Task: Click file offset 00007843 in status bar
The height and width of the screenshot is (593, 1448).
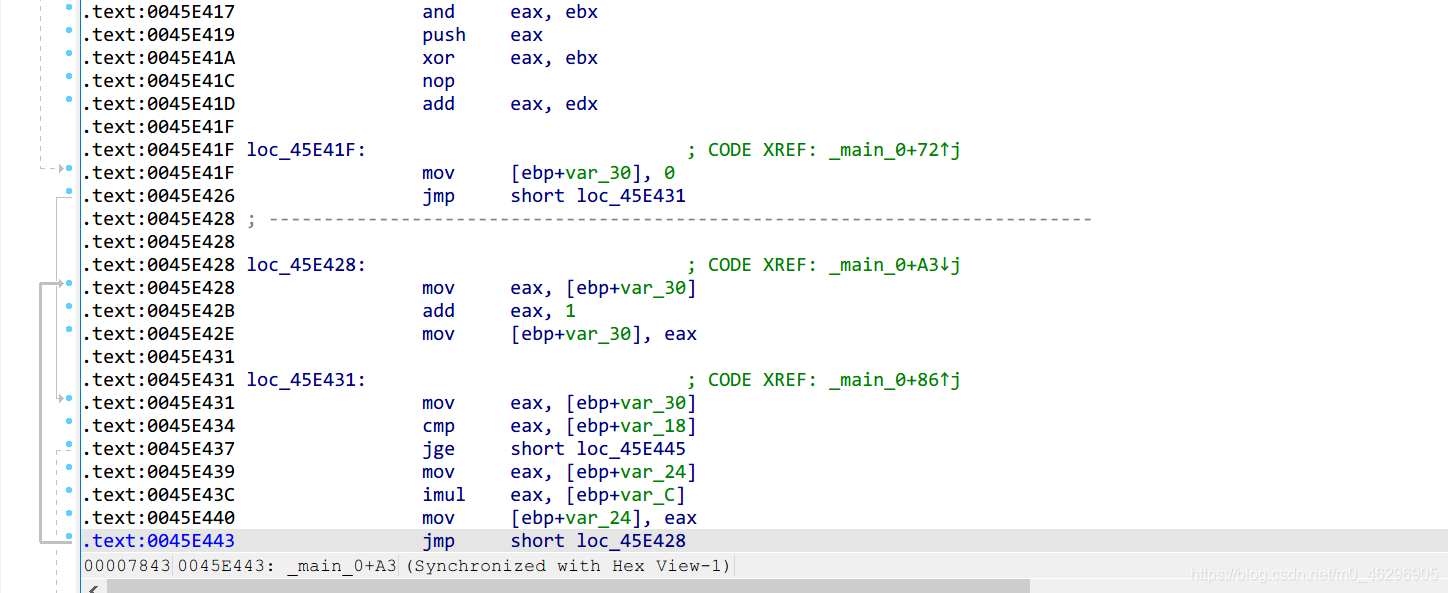Action: (x=128, y=566)
